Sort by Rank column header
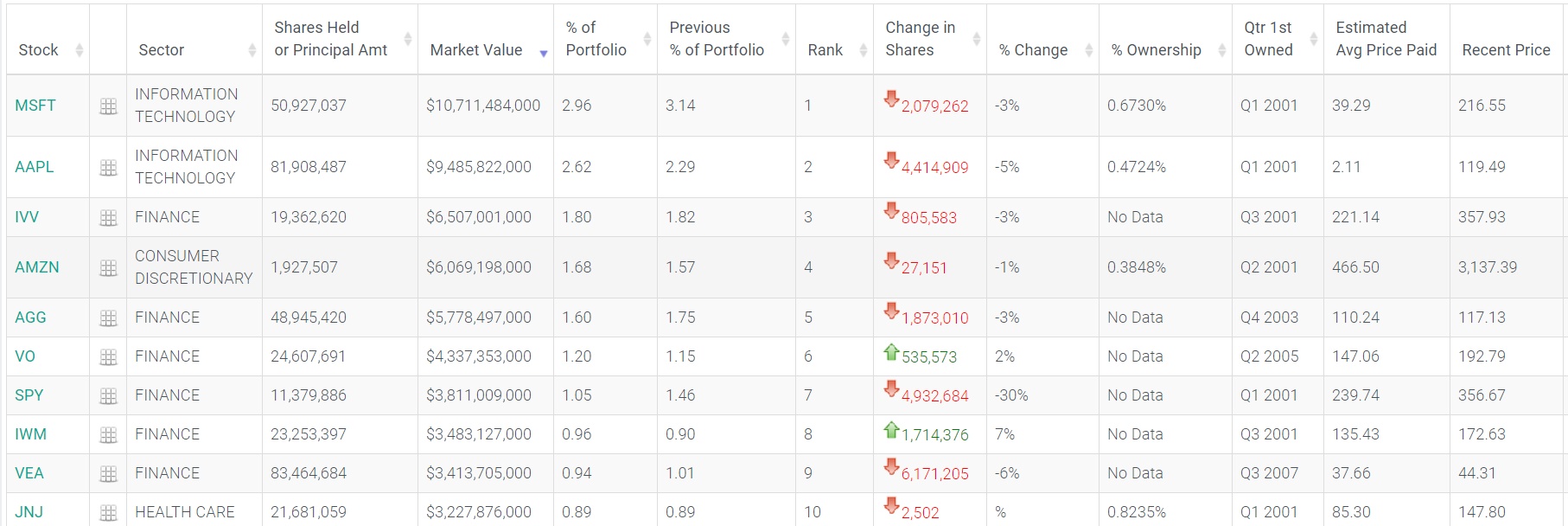Image resolution: width=1568 pixels, height=526 pixels. 825,50
